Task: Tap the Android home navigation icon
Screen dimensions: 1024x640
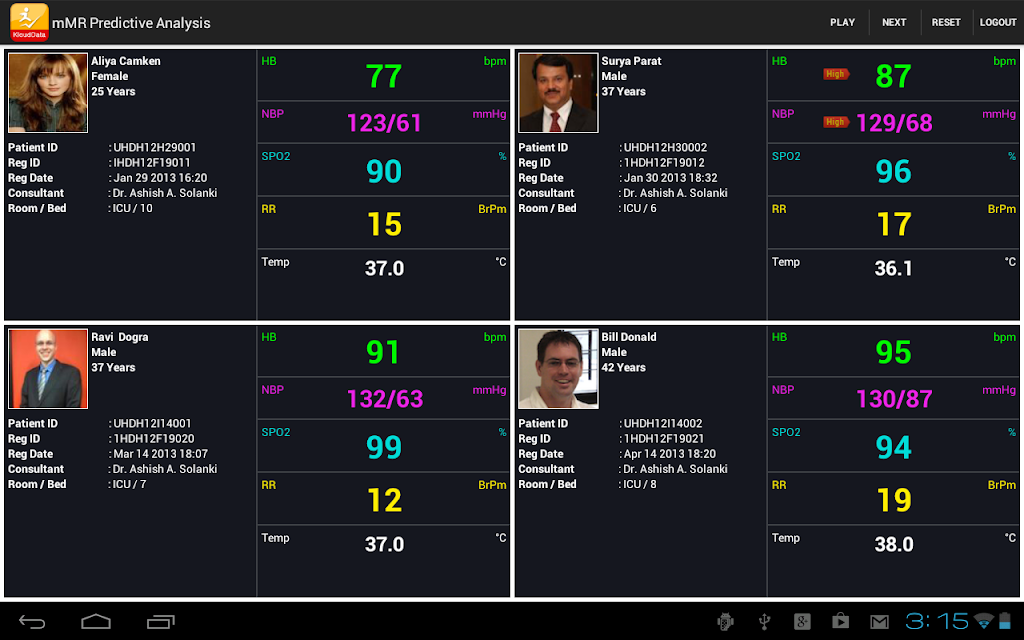Action: [x=96, y=622]
